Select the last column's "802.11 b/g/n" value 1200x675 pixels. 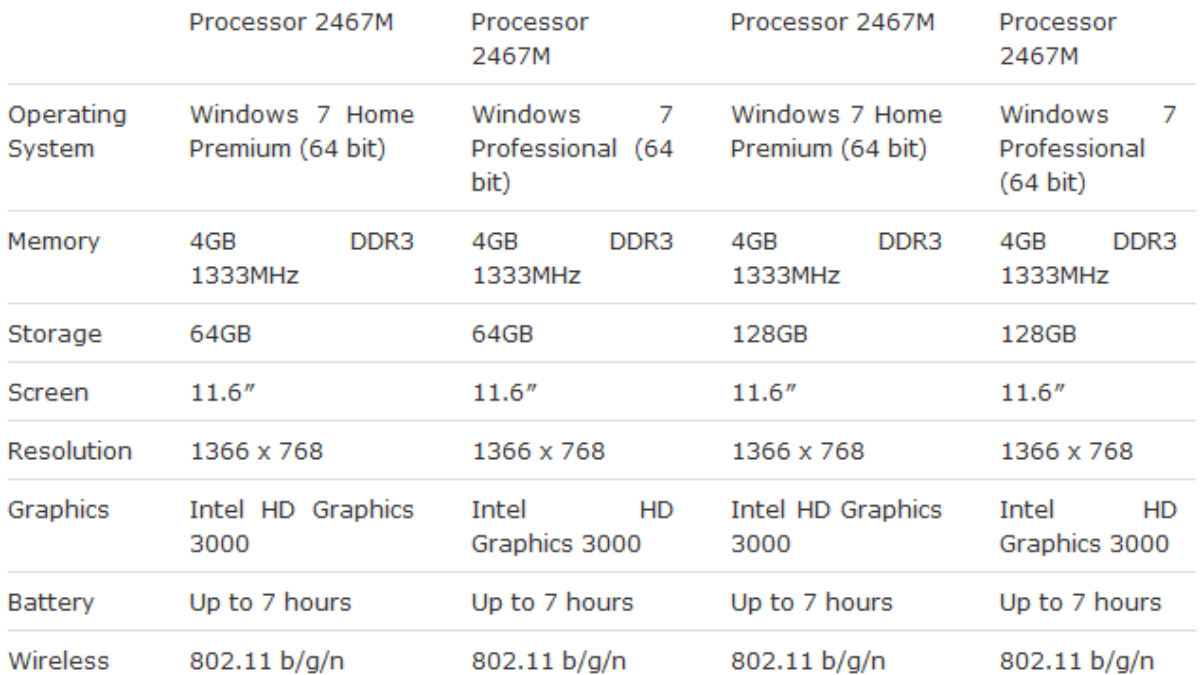point(1077,661)
